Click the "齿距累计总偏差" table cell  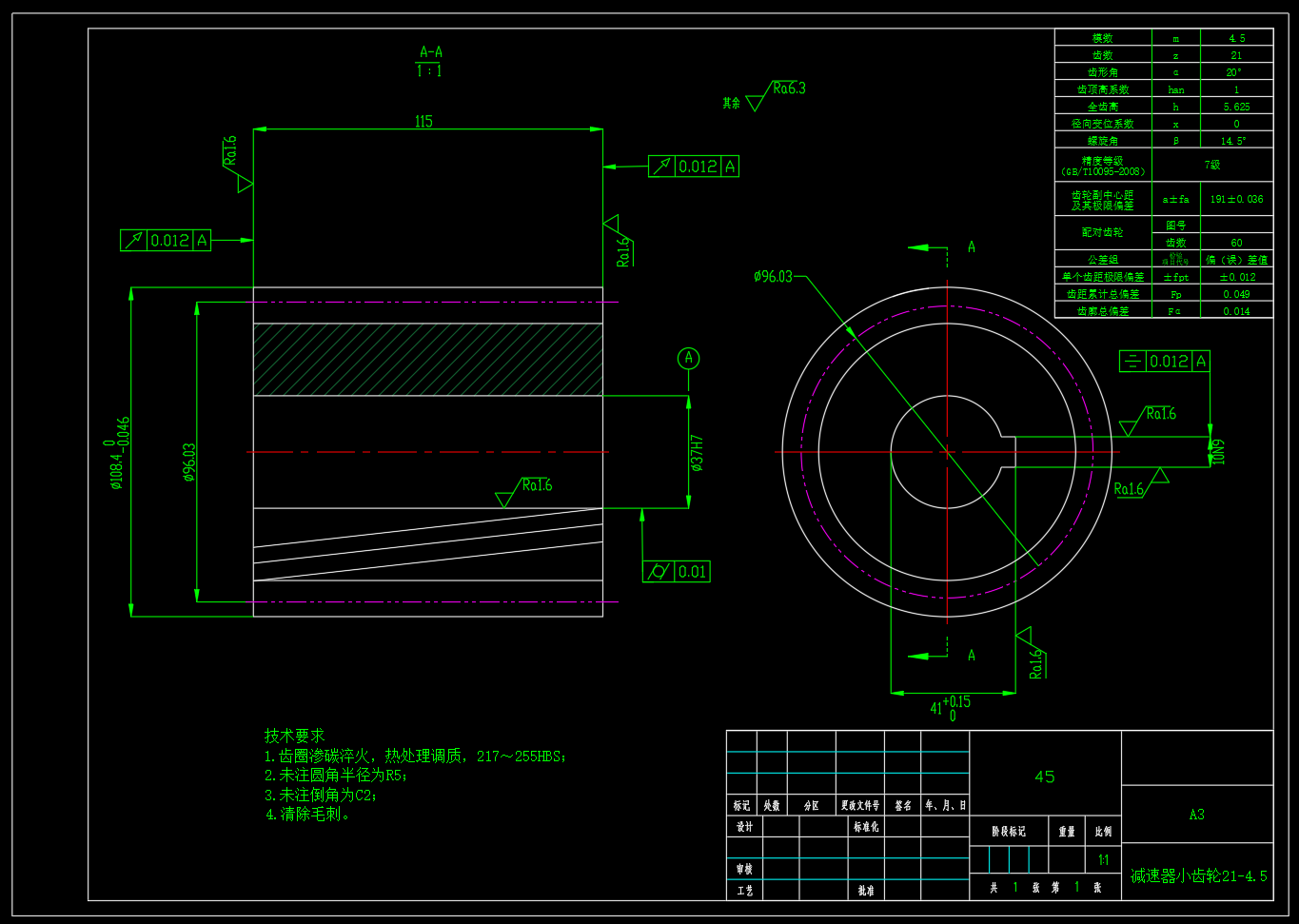click(1103, 294)
